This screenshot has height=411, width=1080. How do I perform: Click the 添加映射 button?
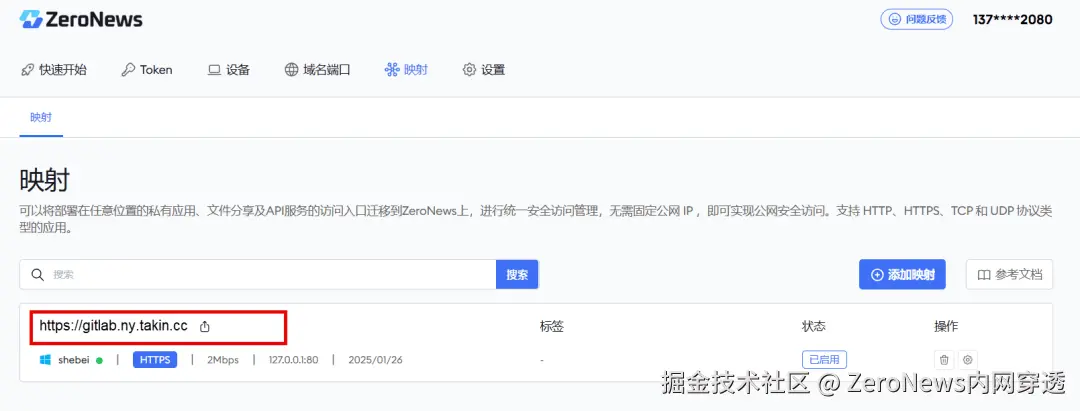[x=902, y=274]
